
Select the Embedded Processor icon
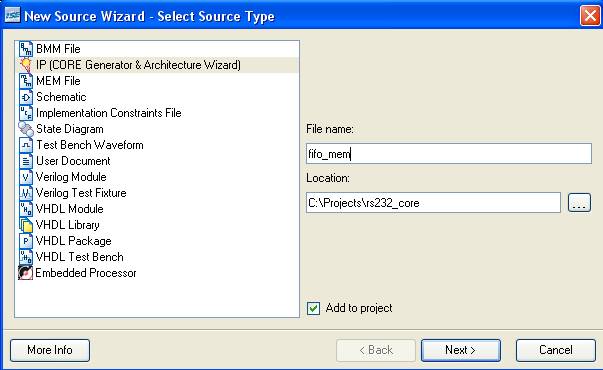point(25,273)
